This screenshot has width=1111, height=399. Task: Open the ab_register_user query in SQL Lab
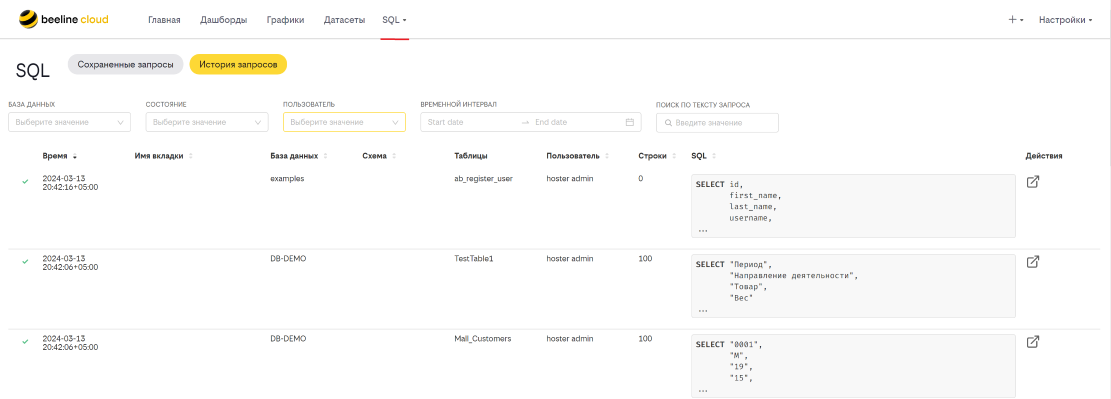point(1032,181)
